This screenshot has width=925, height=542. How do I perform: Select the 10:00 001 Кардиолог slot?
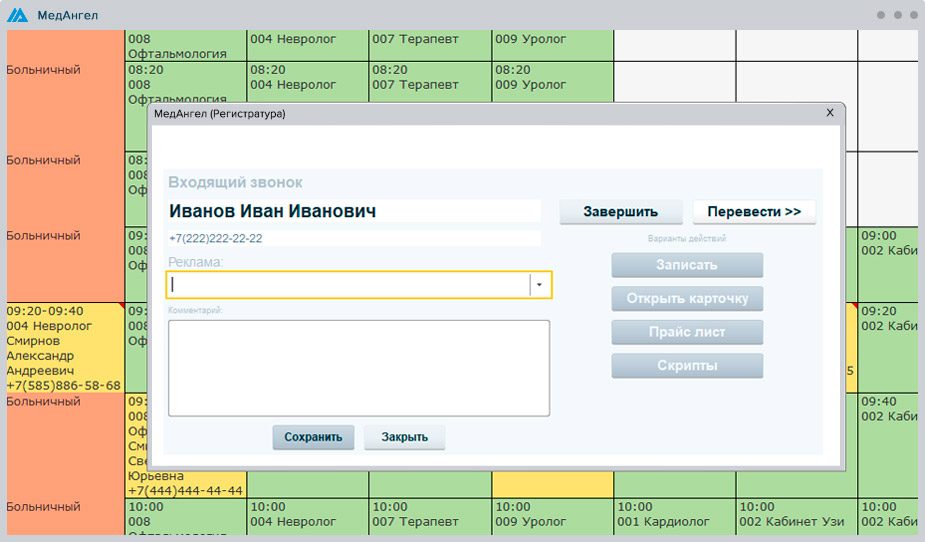point(674,516)
